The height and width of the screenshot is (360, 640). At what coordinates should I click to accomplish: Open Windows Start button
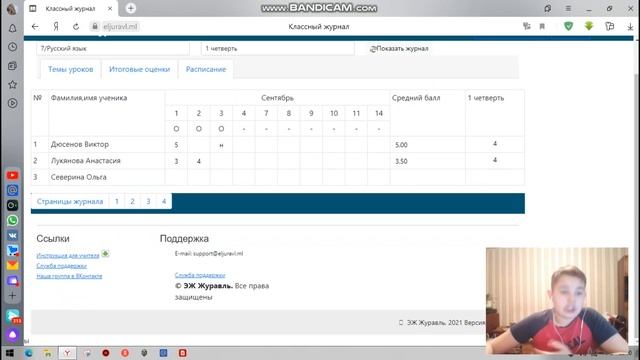pyautogui.click(x=9, y=353)
